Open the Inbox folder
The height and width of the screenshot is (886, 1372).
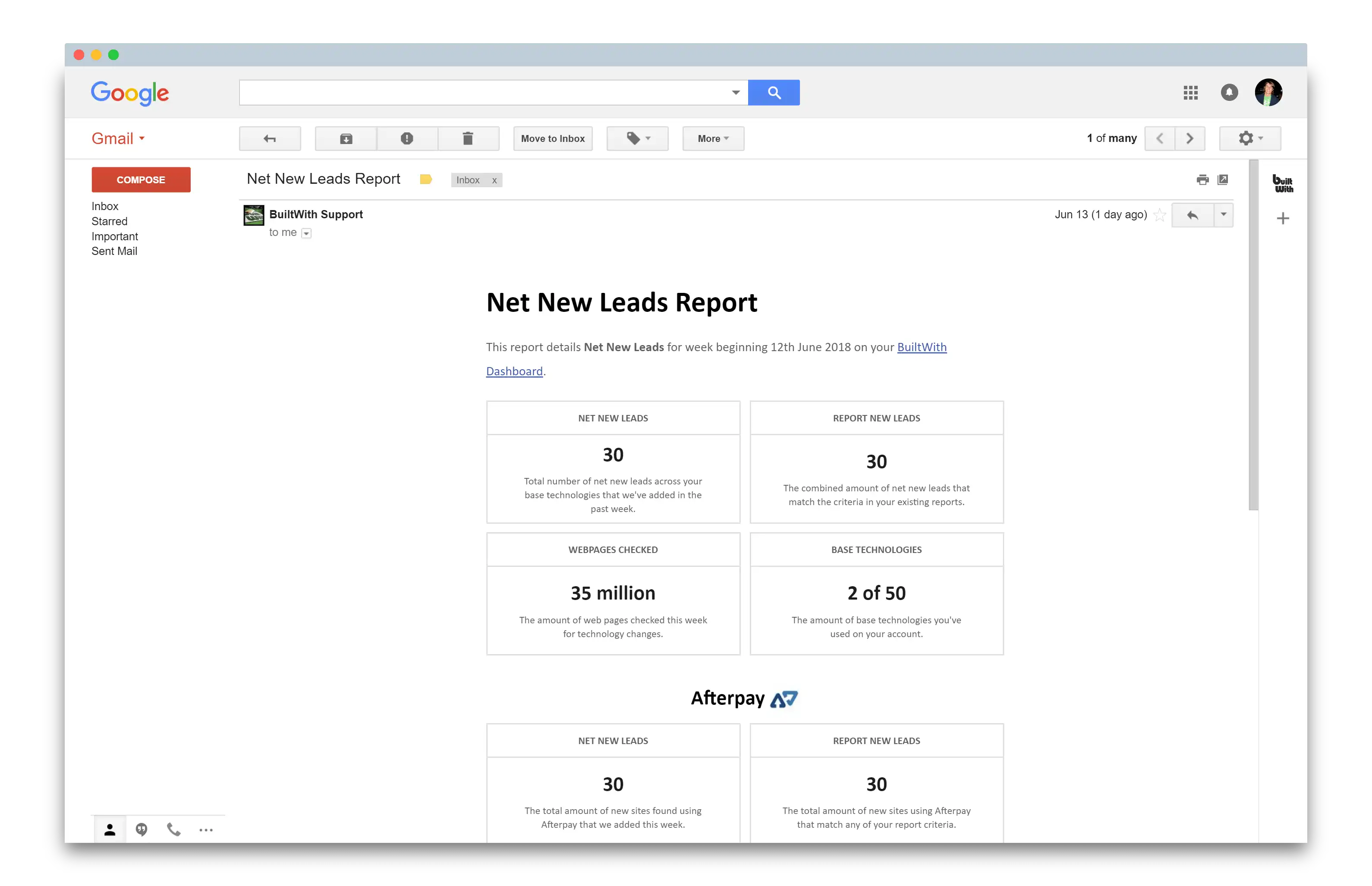click(105, 206)
